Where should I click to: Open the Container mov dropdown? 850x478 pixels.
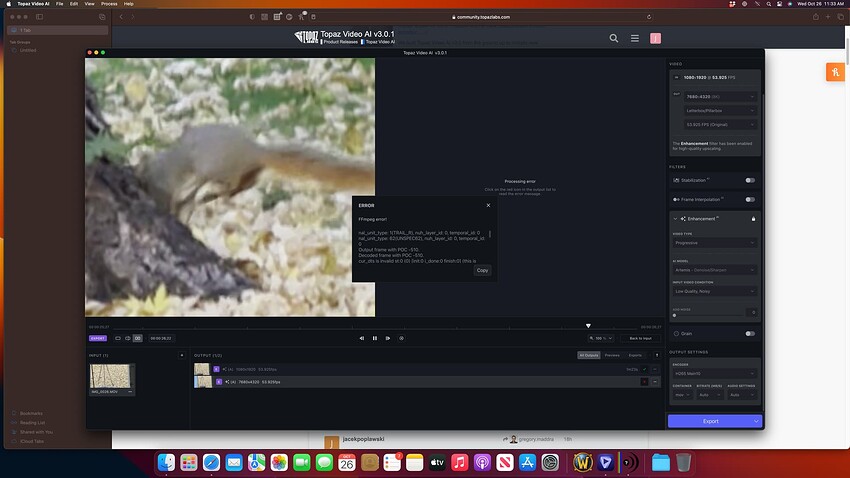pos(682,395)
